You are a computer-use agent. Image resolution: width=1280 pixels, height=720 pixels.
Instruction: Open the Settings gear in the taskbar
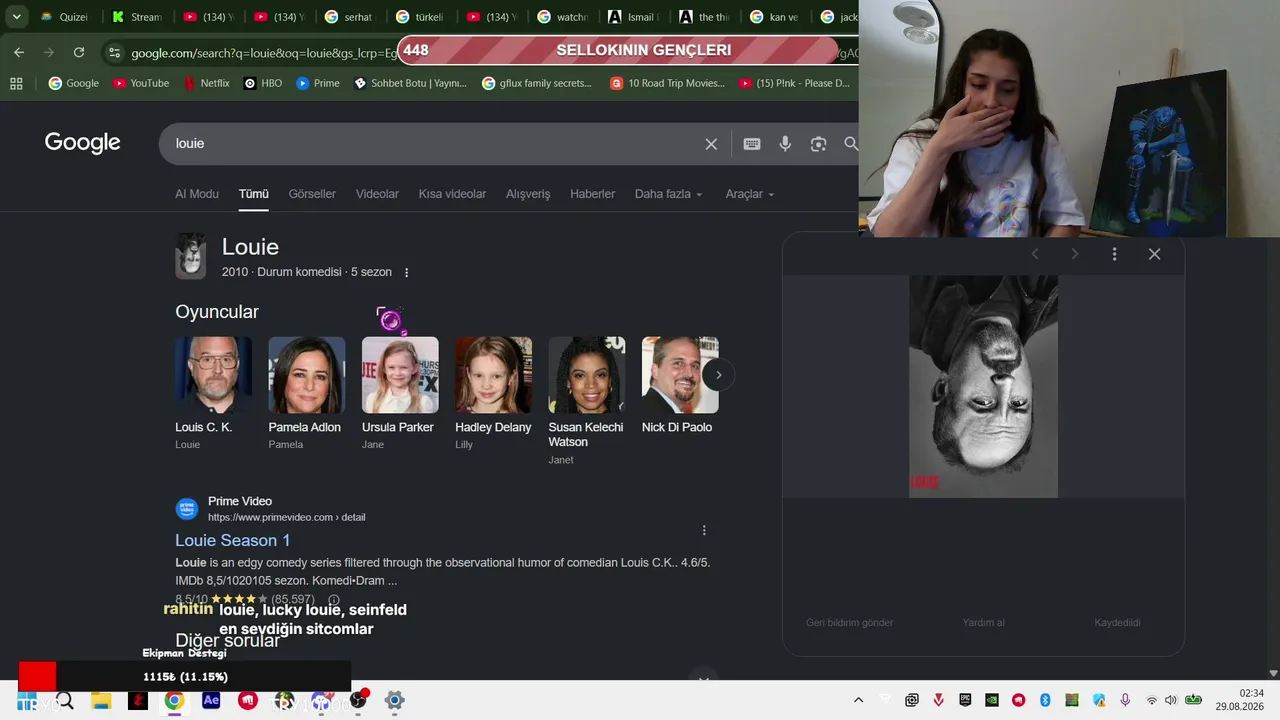(x=394, y=700)
